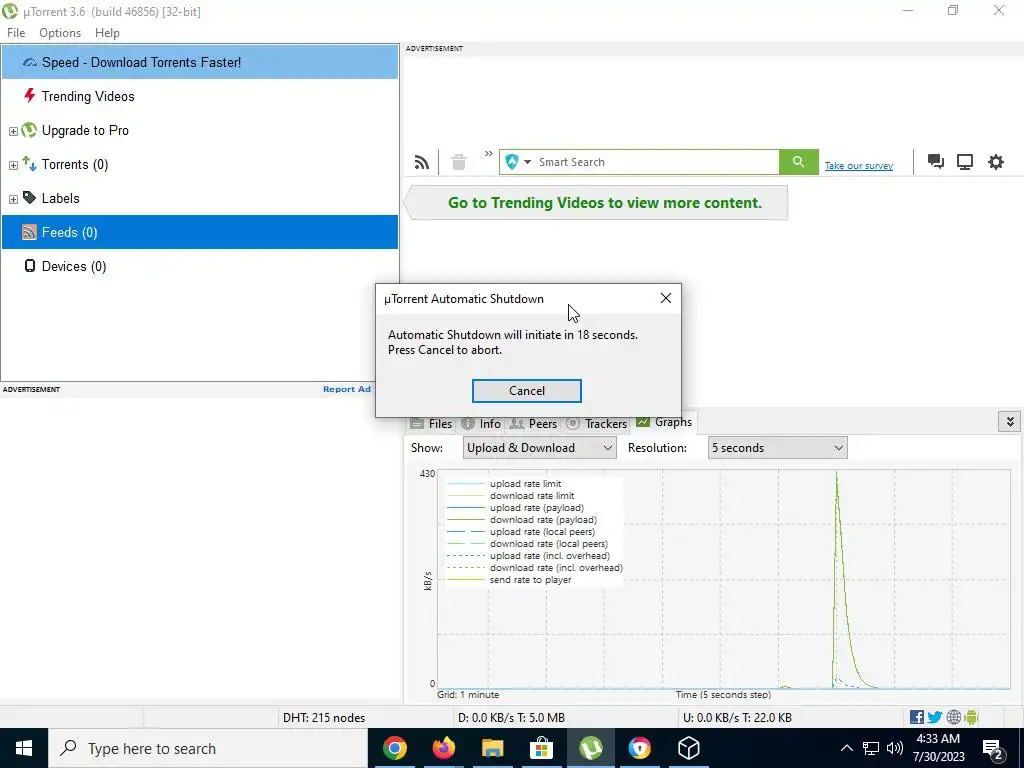Select Feeds (0) in the sidebar

pyautogui.click(x=200, y=232)
